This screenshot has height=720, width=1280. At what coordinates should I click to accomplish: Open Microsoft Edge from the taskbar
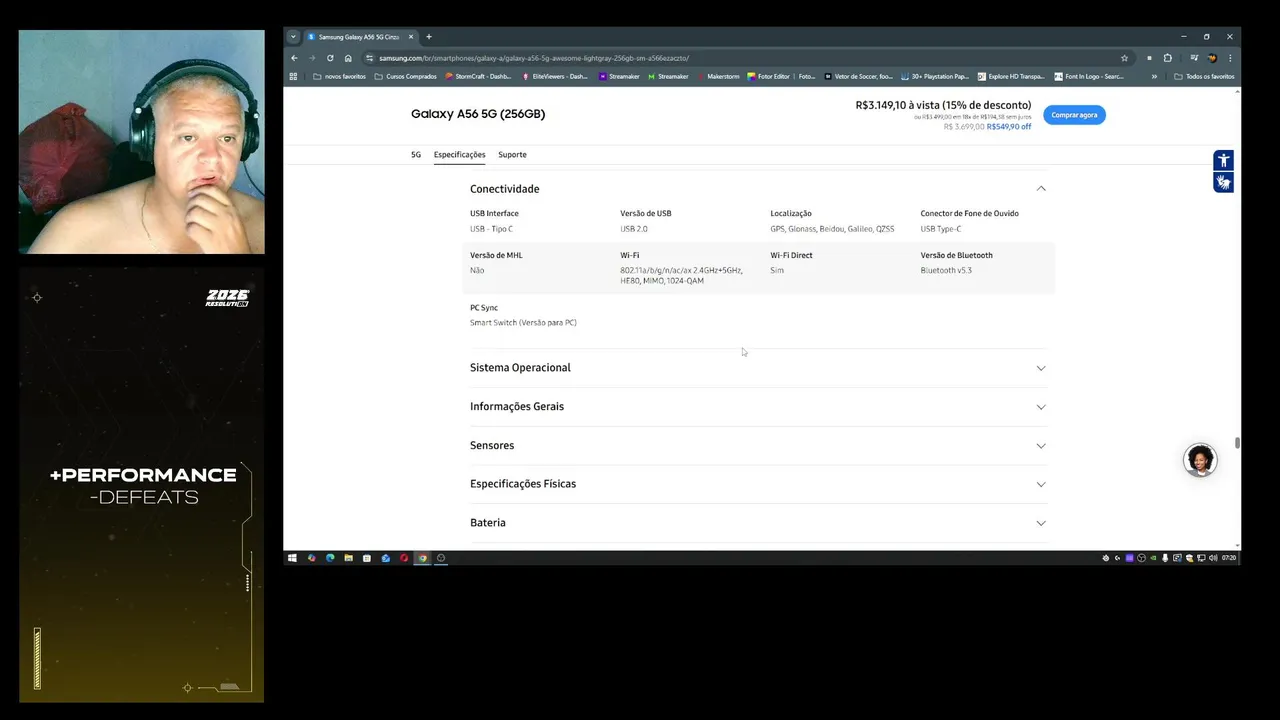coord(330,558)
